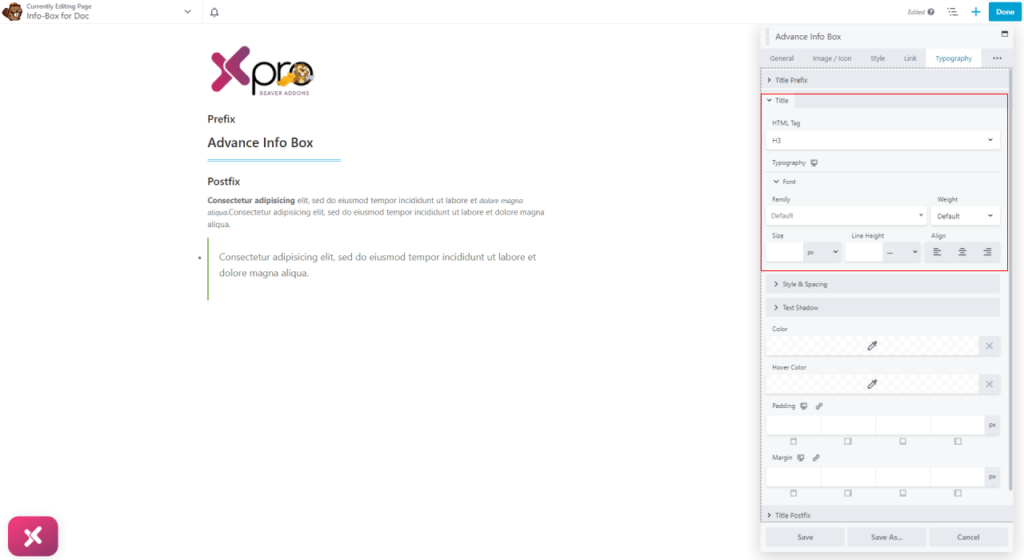Click the pink Xpro floating button
Screen dimensions: 1024x560
[33, 537]
